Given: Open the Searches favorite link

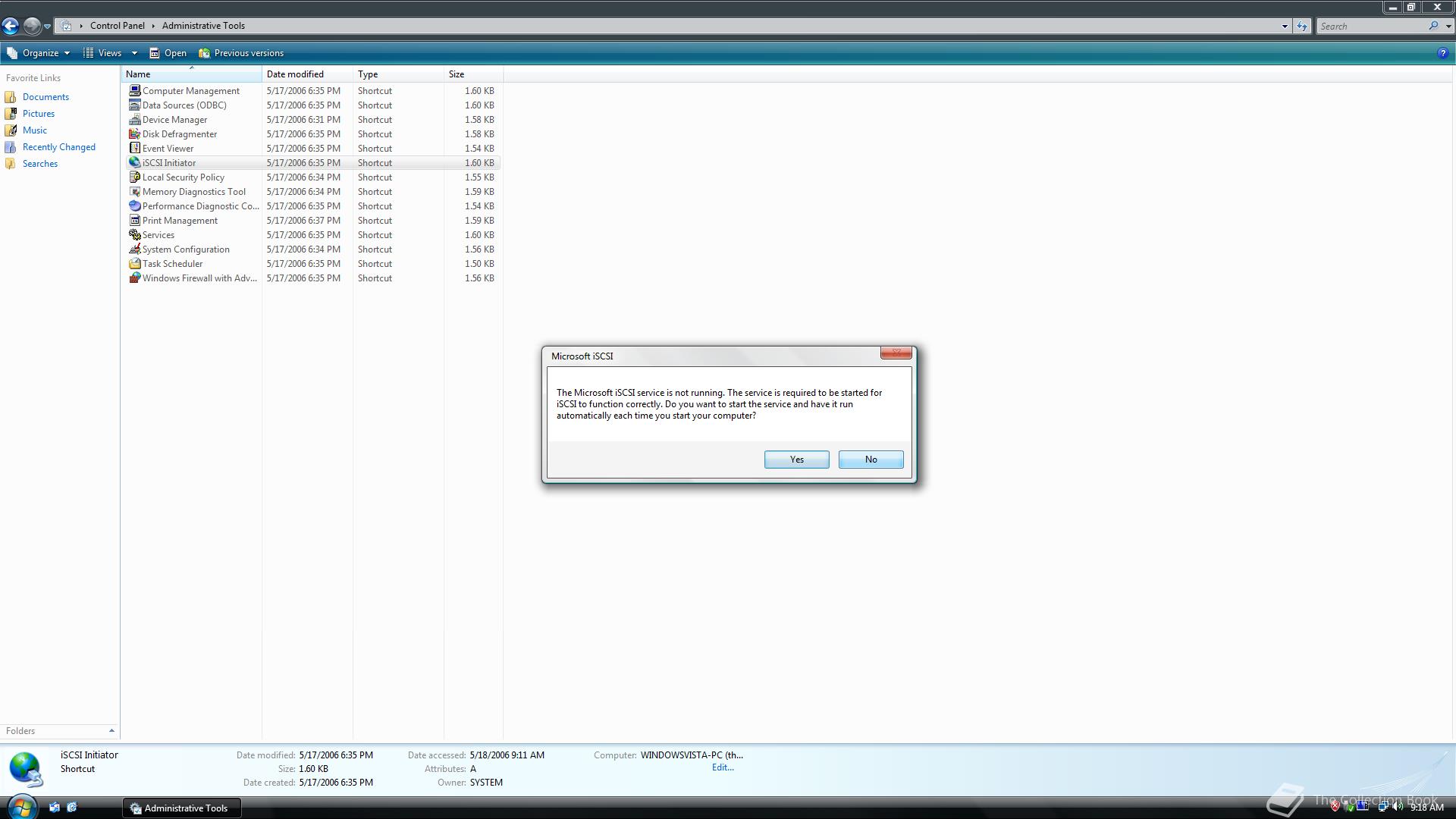Looking at the screenshot, I should point(40,164).
